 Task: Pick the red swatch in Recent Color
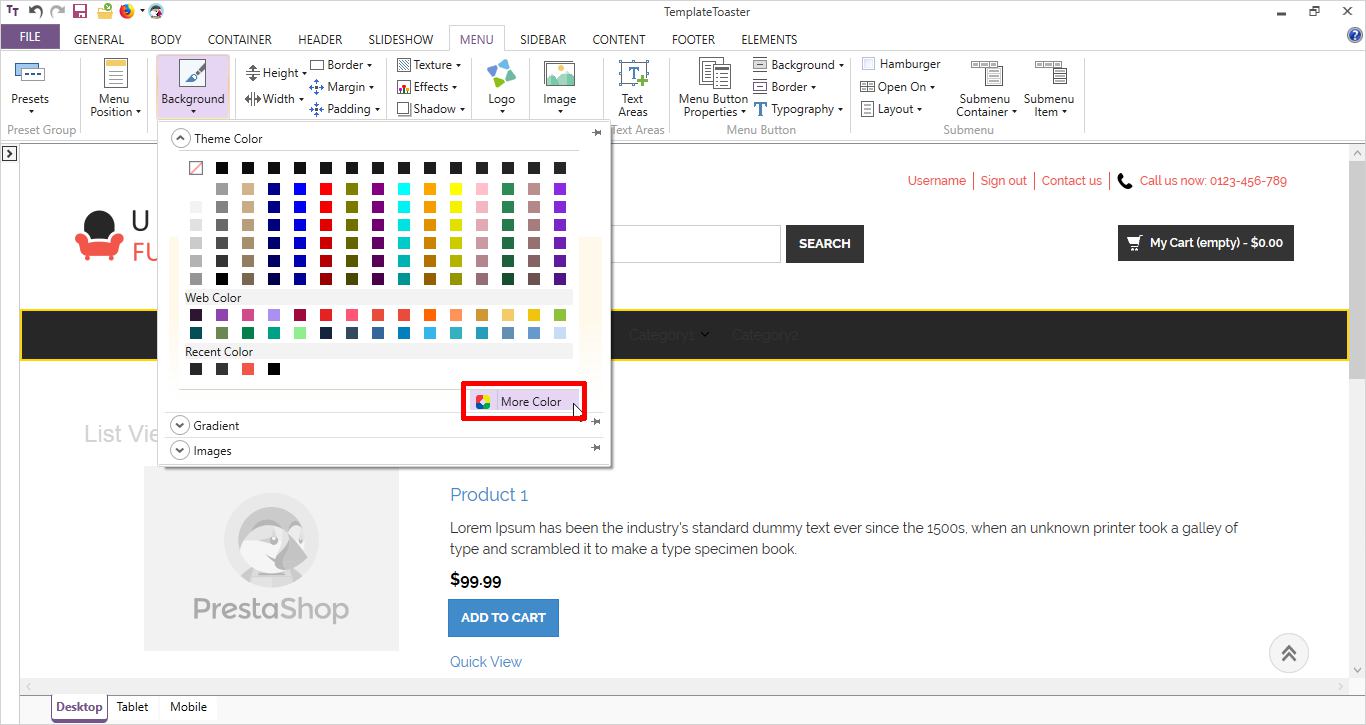pyautogui.click(x=248, y=370)
